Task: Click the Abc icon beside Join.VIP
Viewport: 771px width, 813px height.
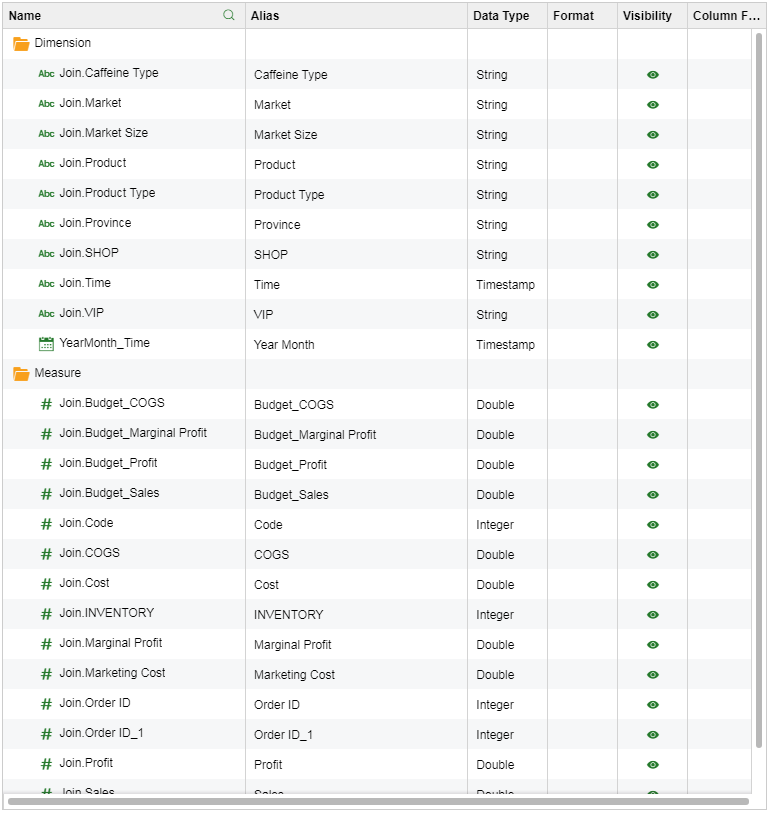Action: click(46, 313)
